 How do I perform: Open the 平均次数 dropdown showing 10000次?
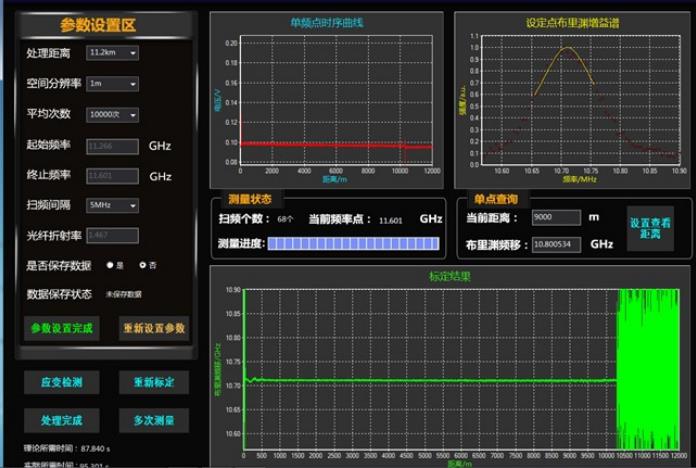click(x=112, y=115)
